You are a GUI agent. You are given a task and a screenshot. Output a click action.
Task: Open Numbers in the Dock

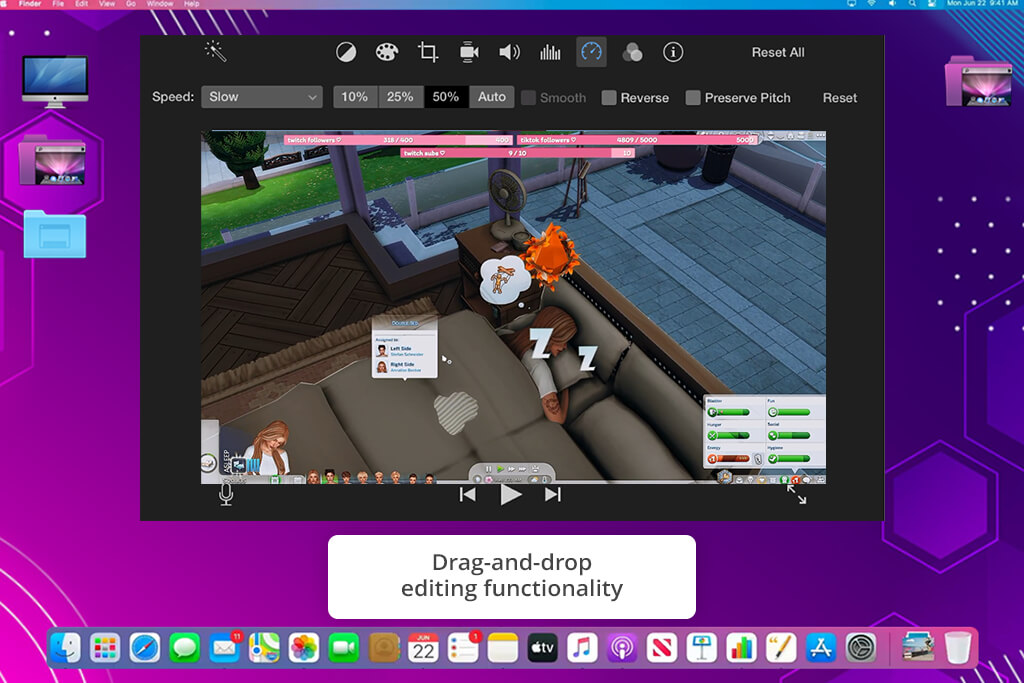tap(741, 648)
